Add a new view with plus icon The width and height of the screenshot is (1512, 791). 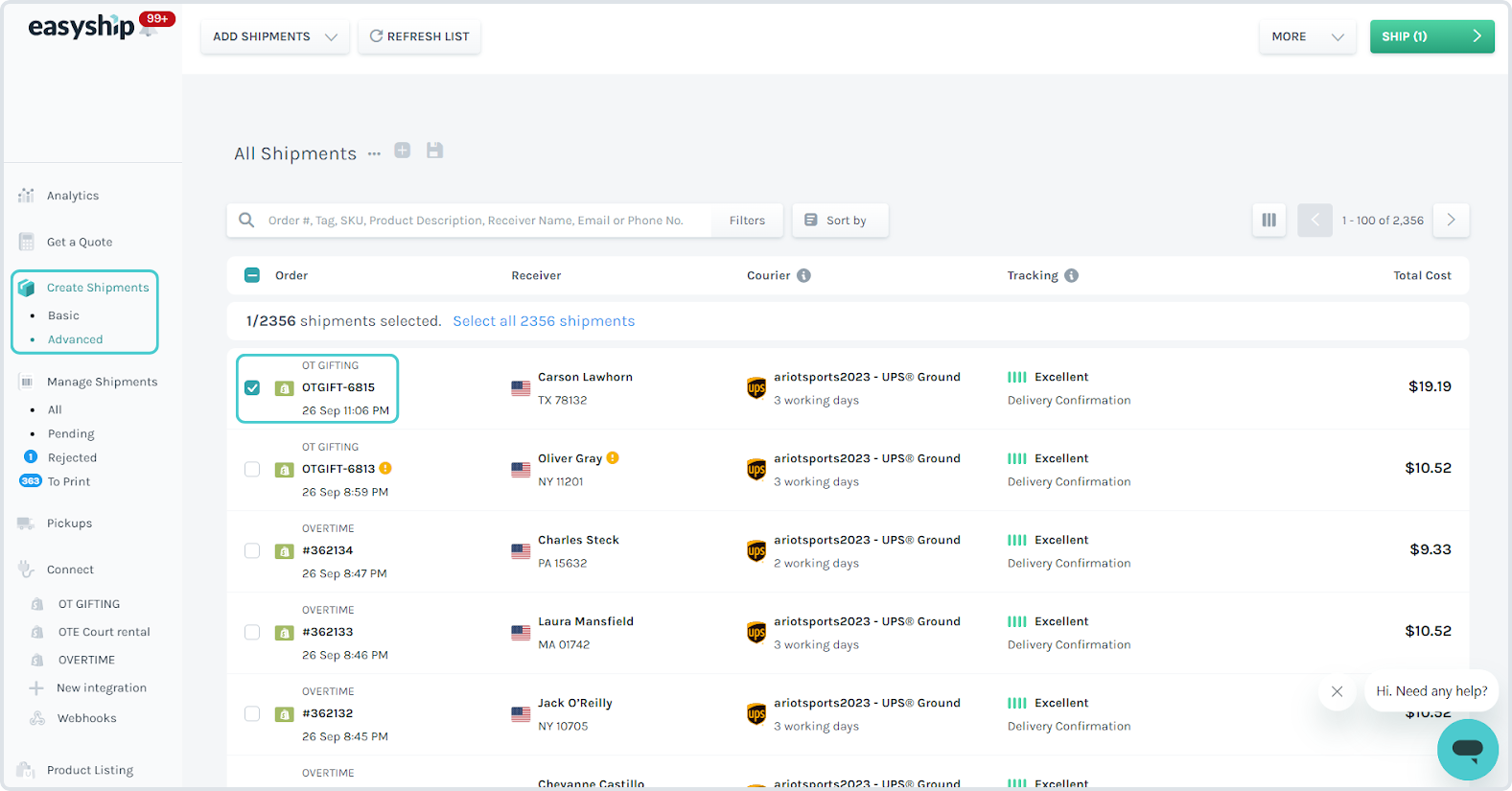403,151
